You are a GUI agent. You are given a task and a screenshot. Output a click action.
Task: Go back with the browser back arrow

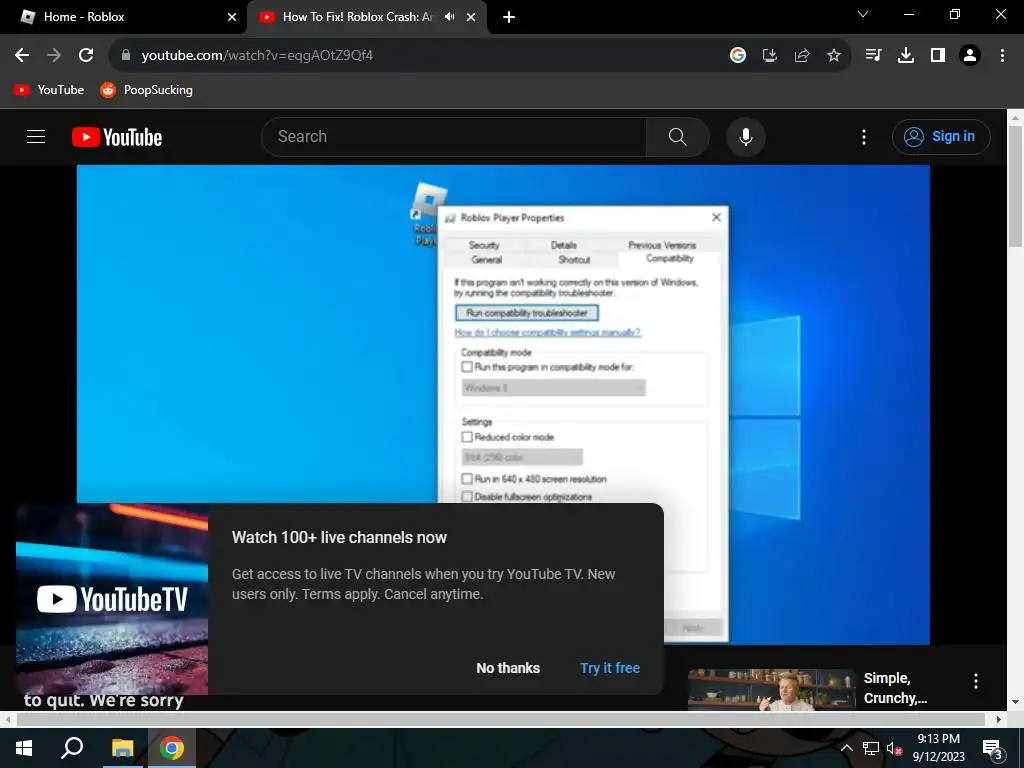(22, 56)
